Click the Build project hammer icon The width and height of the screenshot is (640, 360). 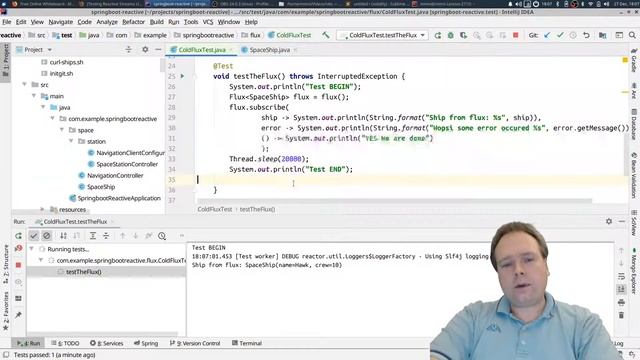[x=325, y=35]
